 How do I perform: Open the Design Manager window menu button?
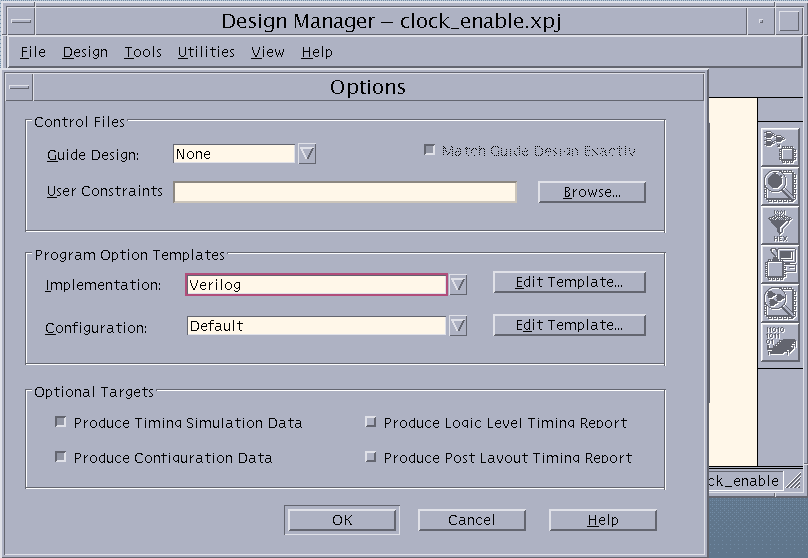[x=19, y=21]
